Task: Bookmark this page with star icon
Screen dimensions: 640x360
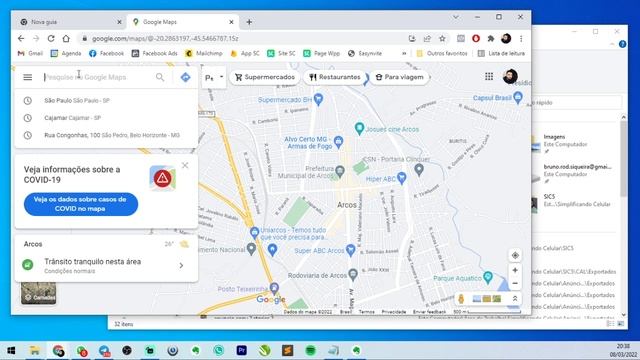Action: click(442, 38)
